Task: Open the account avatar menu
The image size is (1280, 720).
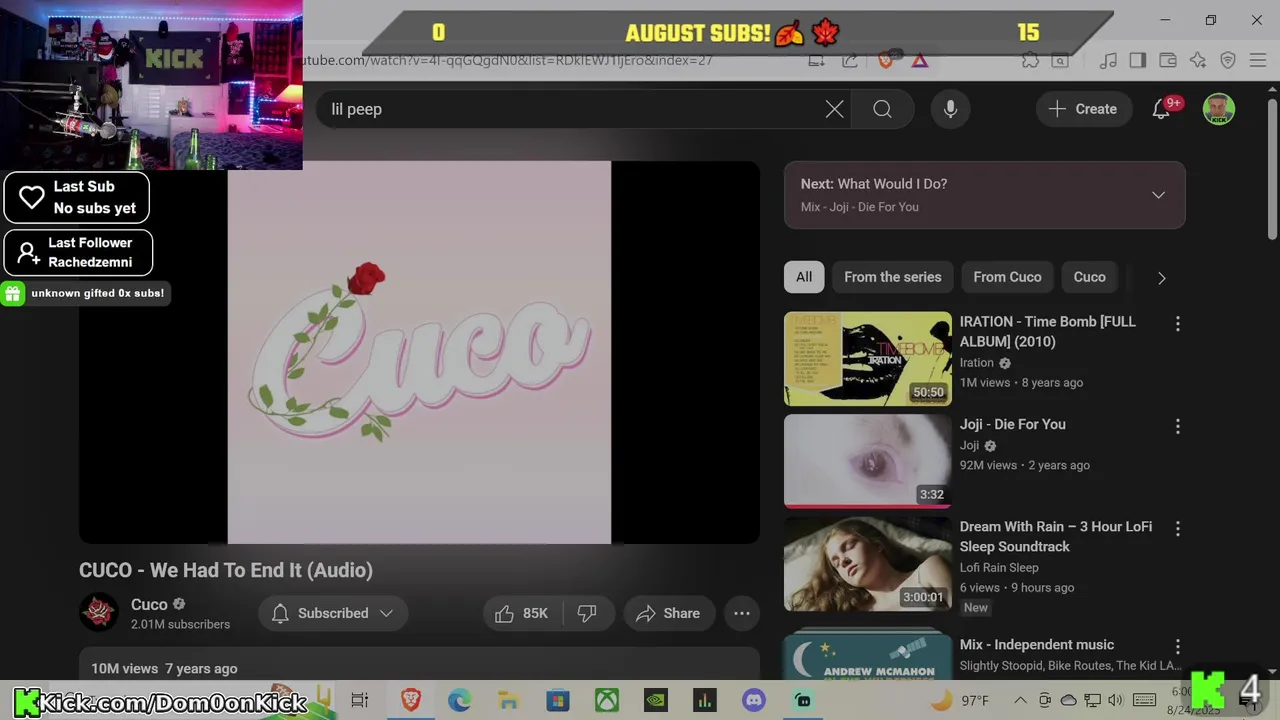Action: pos(1218,109)
